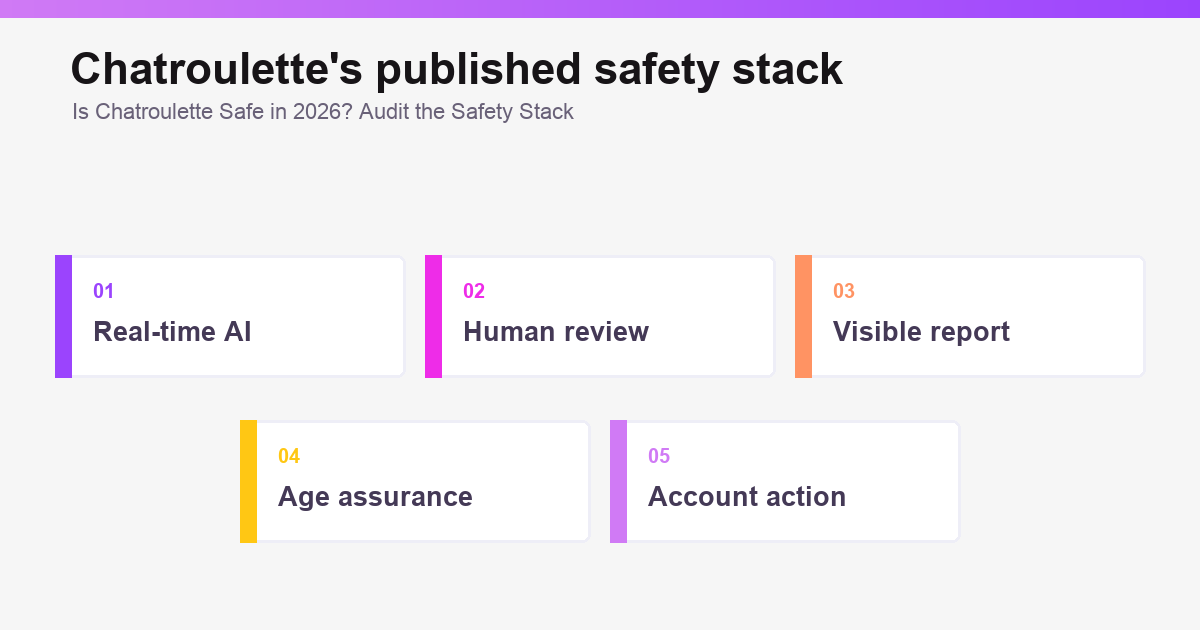Select the "Human review" card title
1200x630 pixels.
pyautogui.click(x=556, y=332)
